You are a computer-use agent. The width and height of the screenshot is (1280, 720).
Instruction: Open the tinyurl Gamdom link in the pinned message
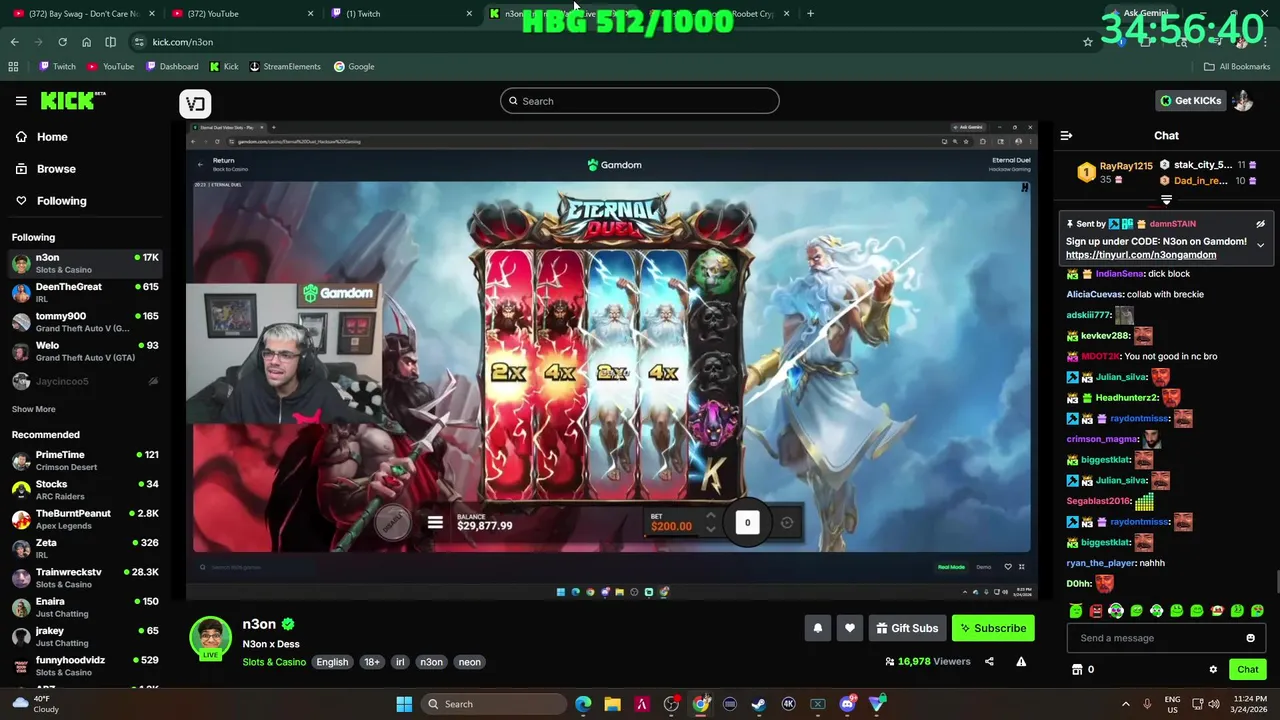tap(1141, 255)
